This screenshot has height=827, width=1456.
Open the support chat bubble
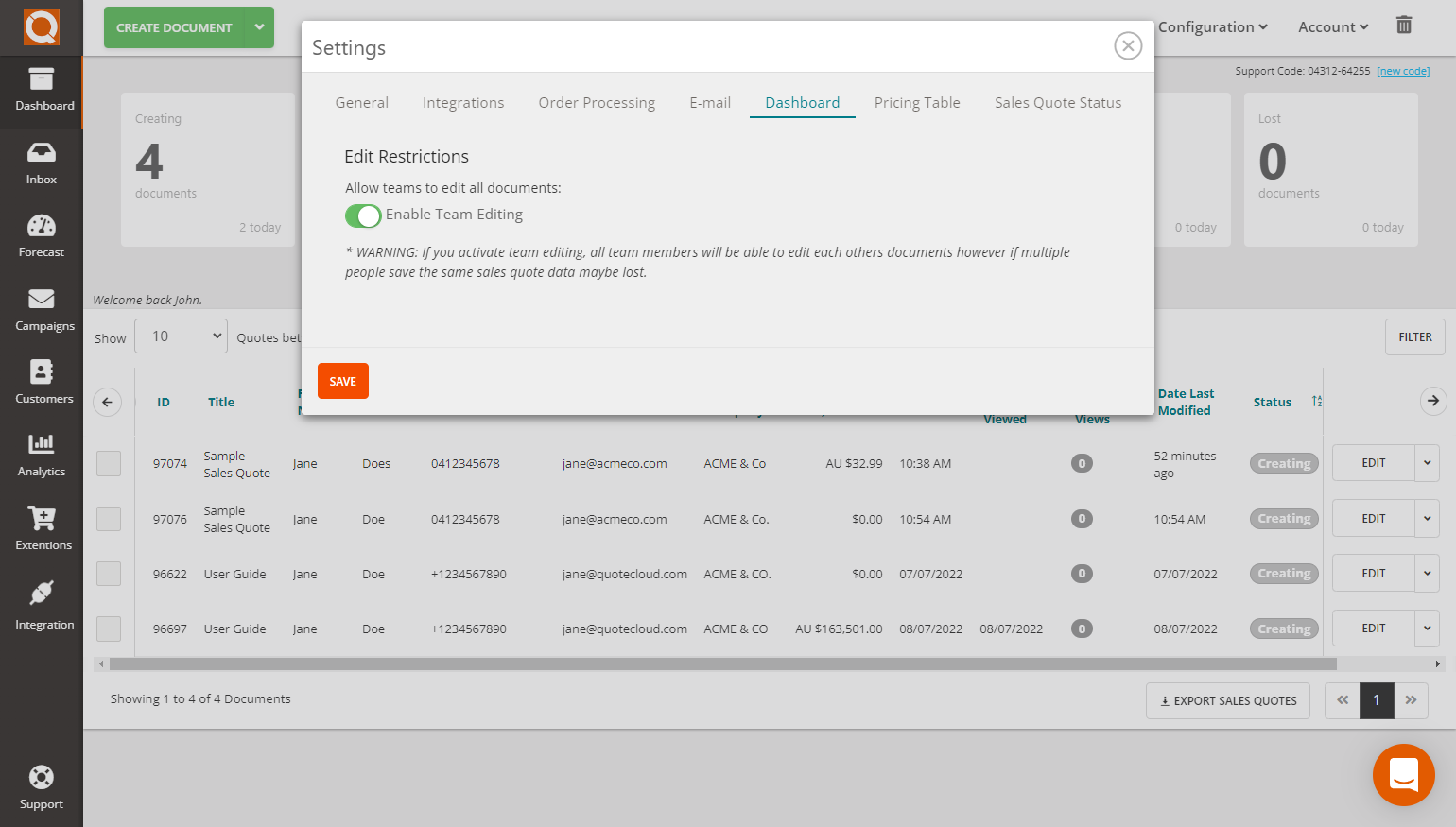[x=1403, y=775]
